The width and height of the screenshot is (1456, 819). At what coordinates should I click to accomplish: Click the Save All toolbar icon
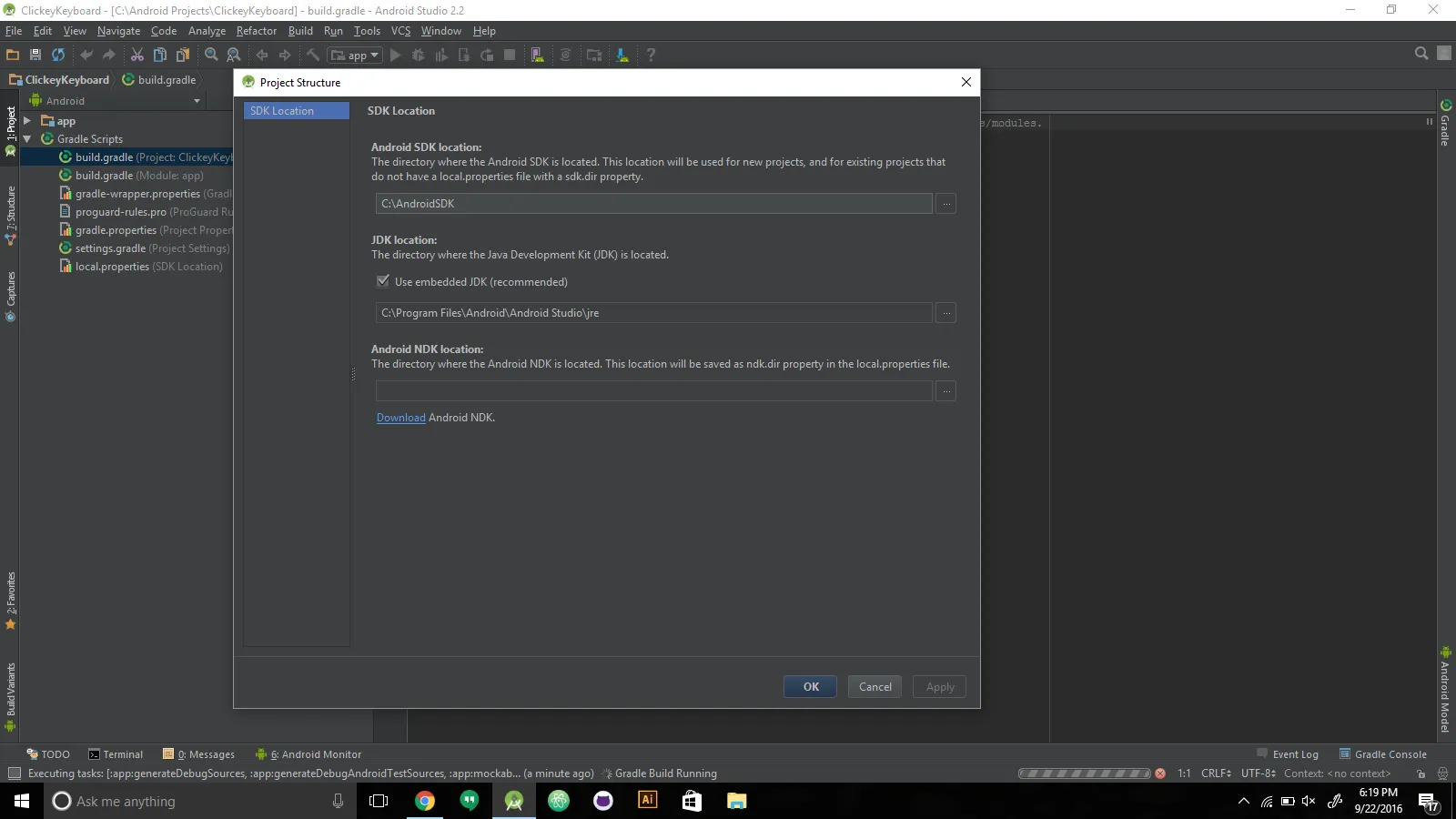coord(35,55)
